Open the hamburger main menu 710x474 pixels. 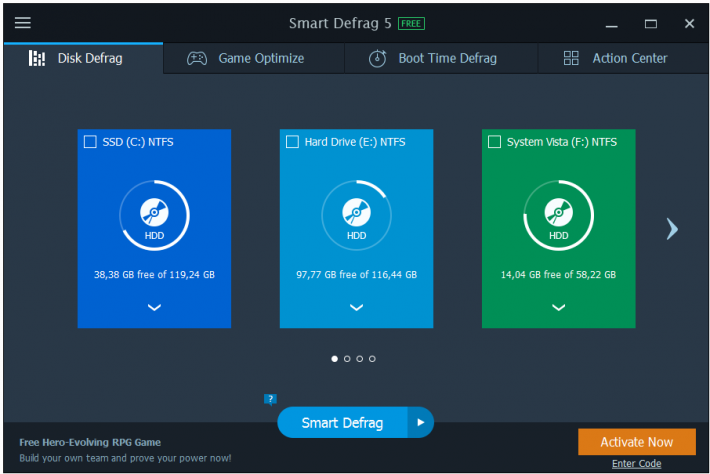tap(23, 23)
